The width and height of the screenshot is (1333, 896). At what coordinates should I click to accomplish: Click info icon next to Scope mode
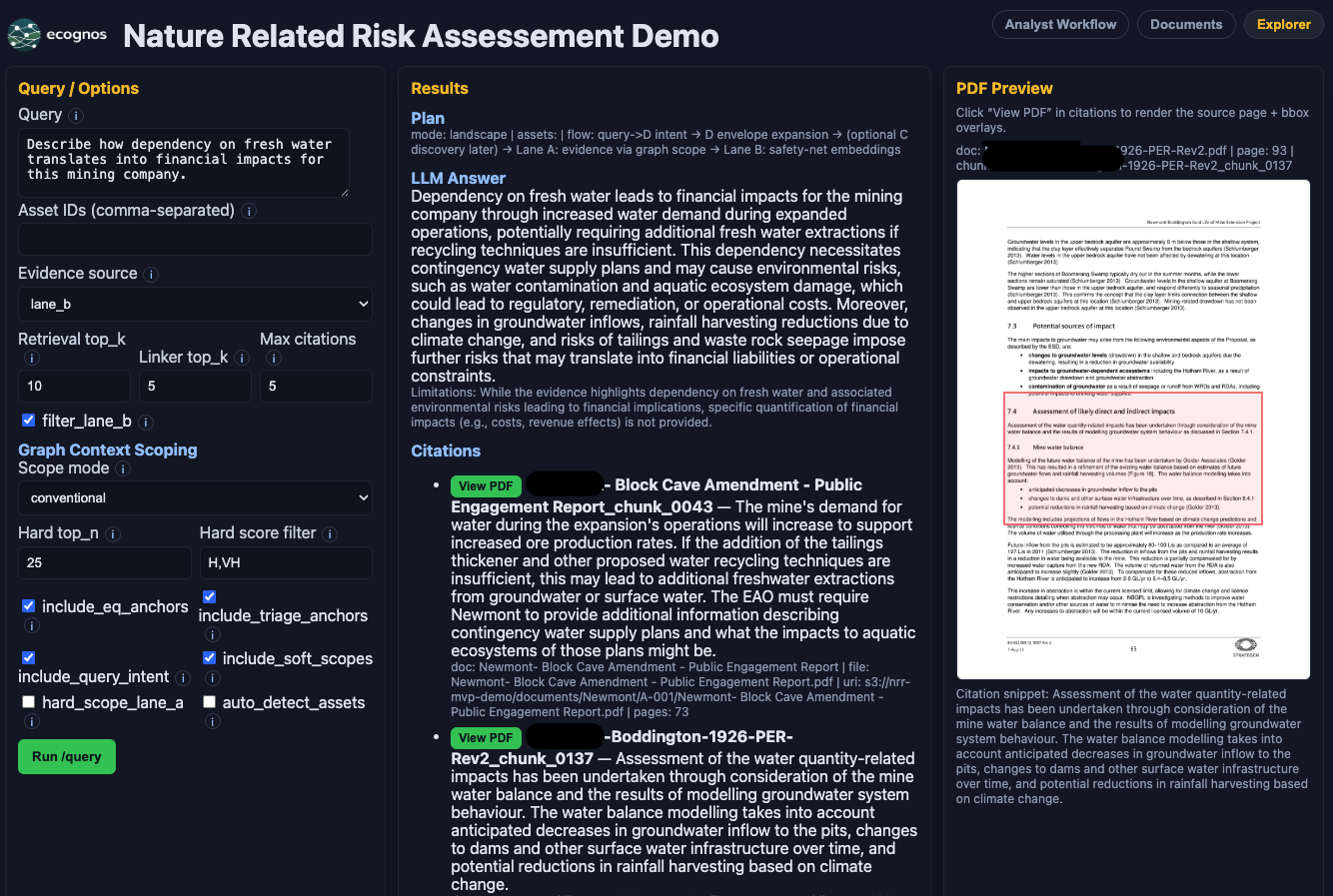pyautogui.click(x=123, y=468)
